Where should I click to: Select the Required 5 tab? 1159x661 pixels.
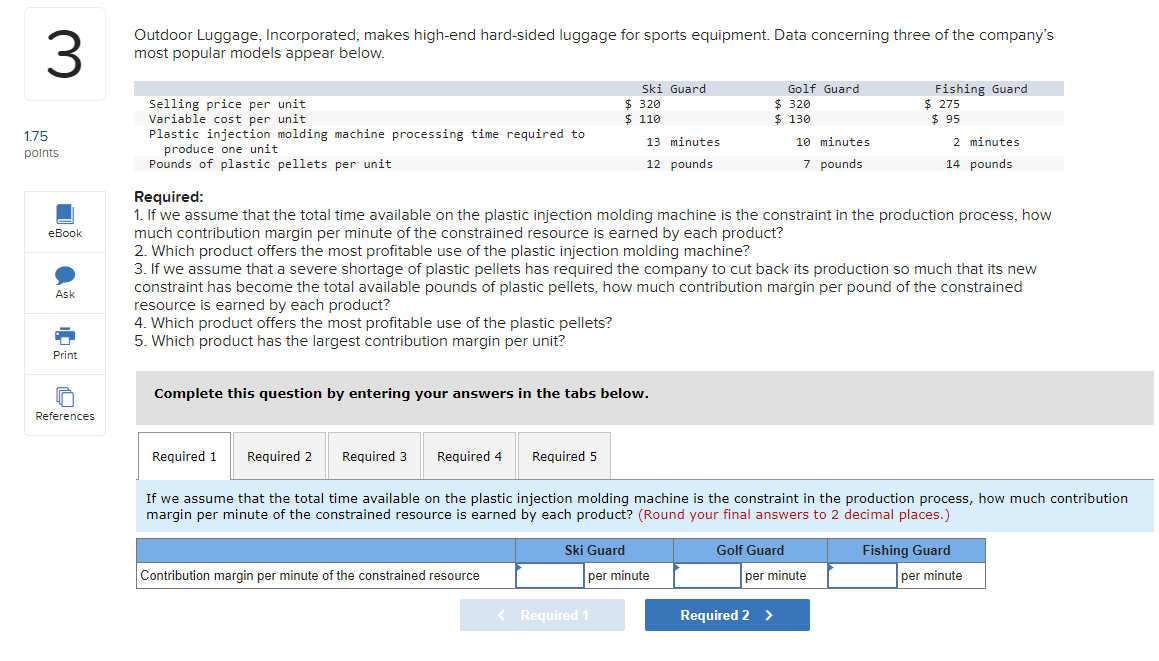click(x=564, y=456)
